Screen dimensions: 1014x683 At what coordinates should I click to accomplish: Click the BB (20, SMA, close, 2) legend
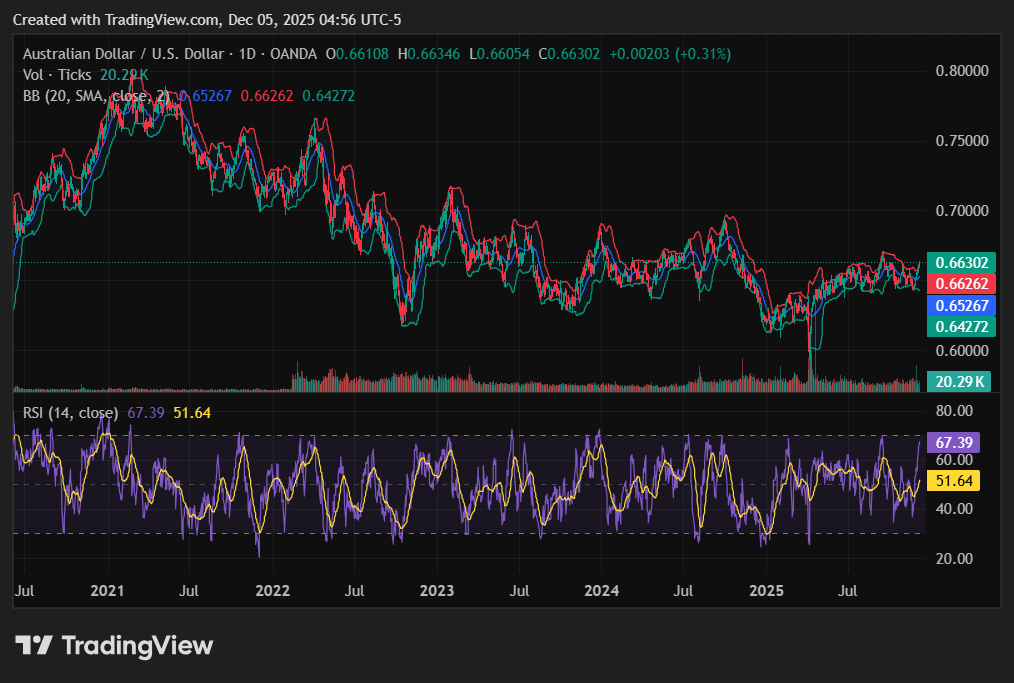click(x=95, y=96)
